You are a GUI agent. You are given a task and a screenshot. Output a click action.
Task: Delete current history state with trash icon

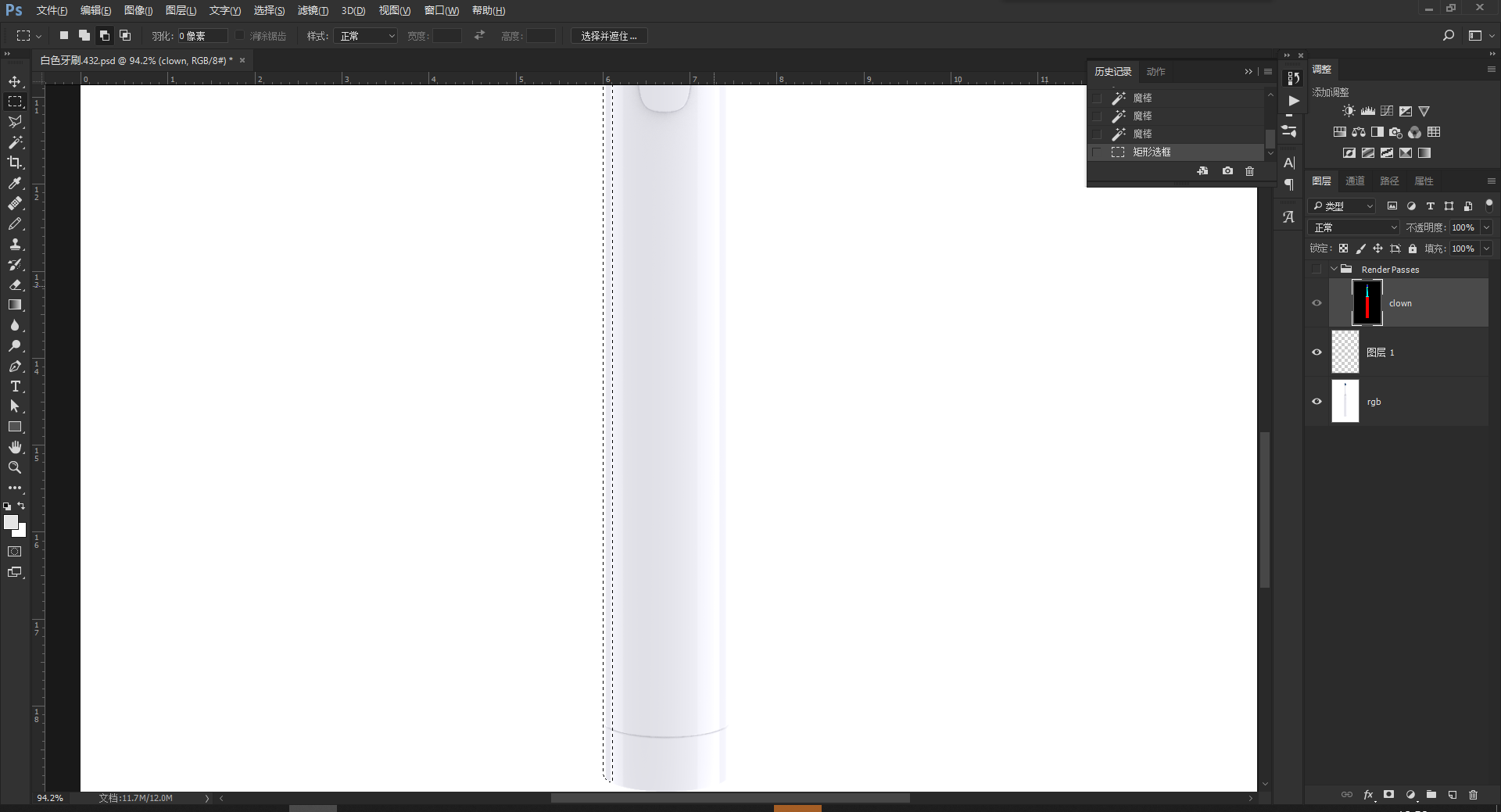click(x=1249, y=171)
